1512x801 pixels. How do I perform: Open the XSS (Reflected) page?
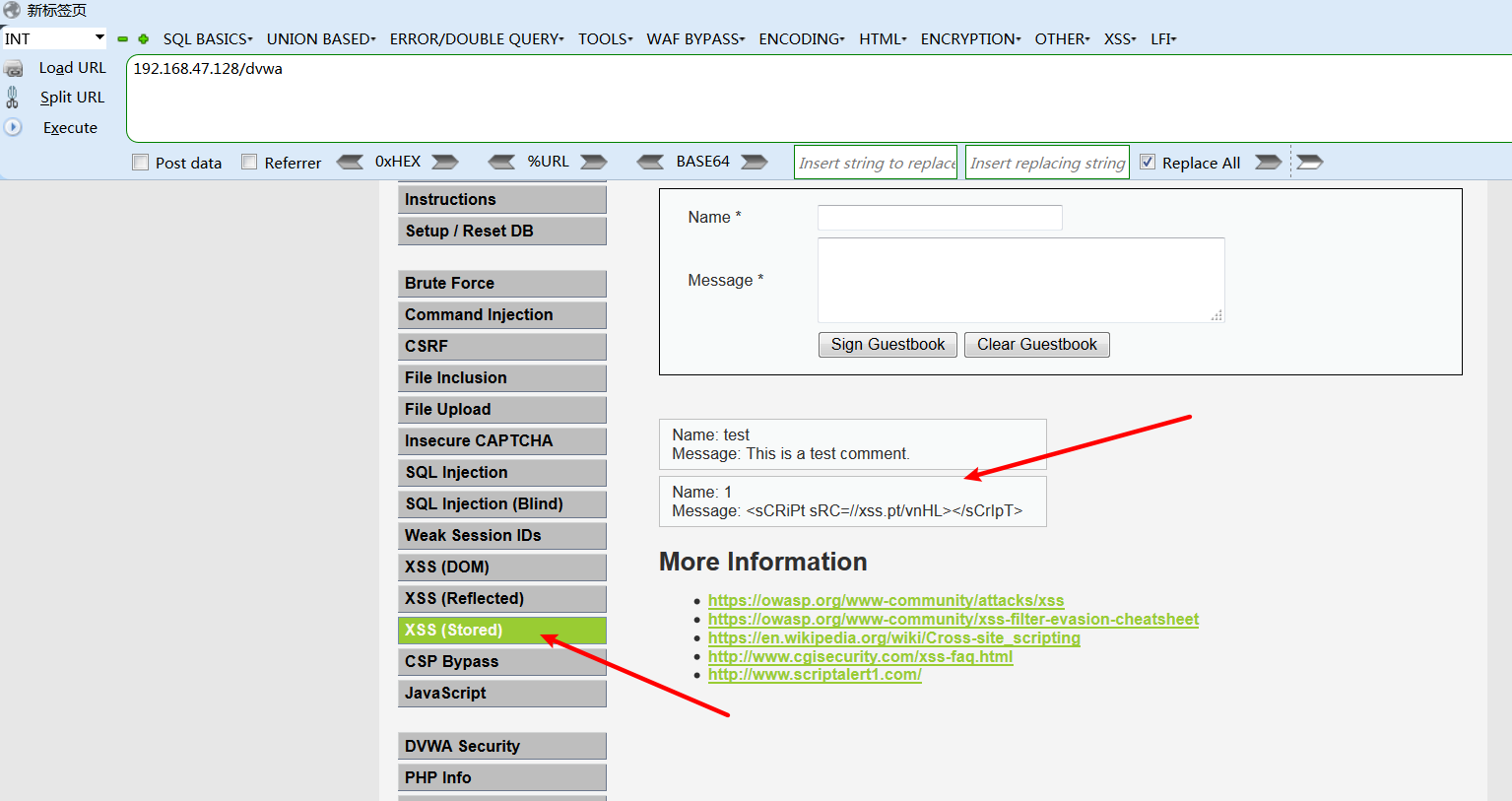tap(502, 598)
